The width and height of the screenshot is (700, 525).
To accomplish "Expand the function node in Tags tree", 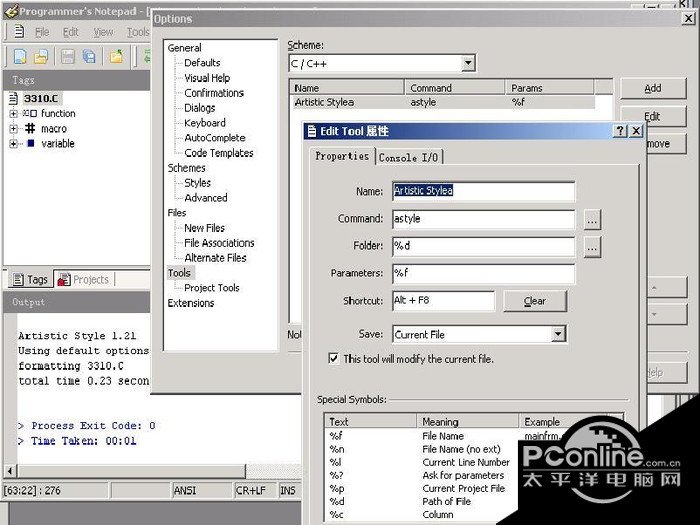I will [14, 114].
